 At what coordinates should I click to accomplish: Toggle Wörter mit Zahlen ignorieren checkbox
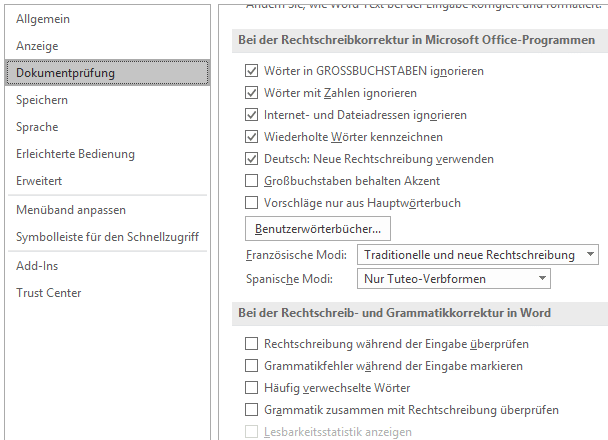click(251, 93)
